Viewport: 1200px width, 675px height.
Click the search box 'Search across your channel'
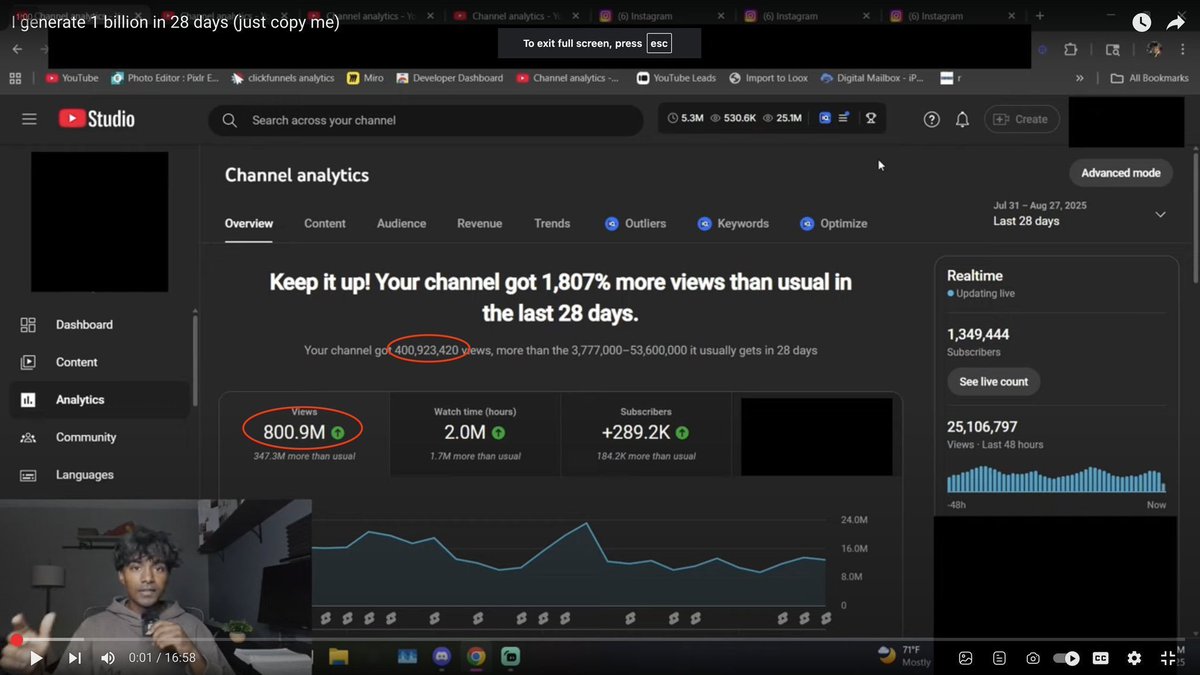coord(425,120)
